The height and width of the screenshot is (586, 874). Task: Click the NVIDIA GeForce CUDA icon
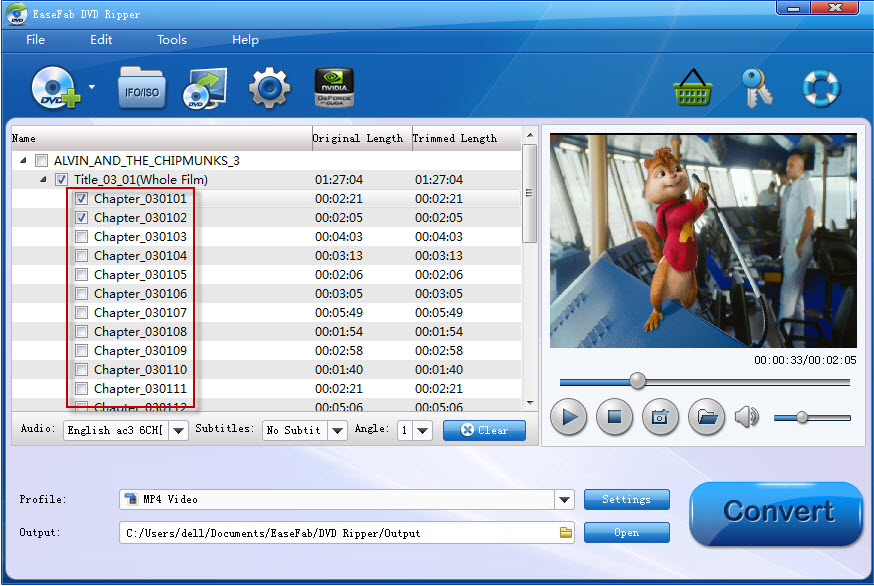tap(334, 88)
